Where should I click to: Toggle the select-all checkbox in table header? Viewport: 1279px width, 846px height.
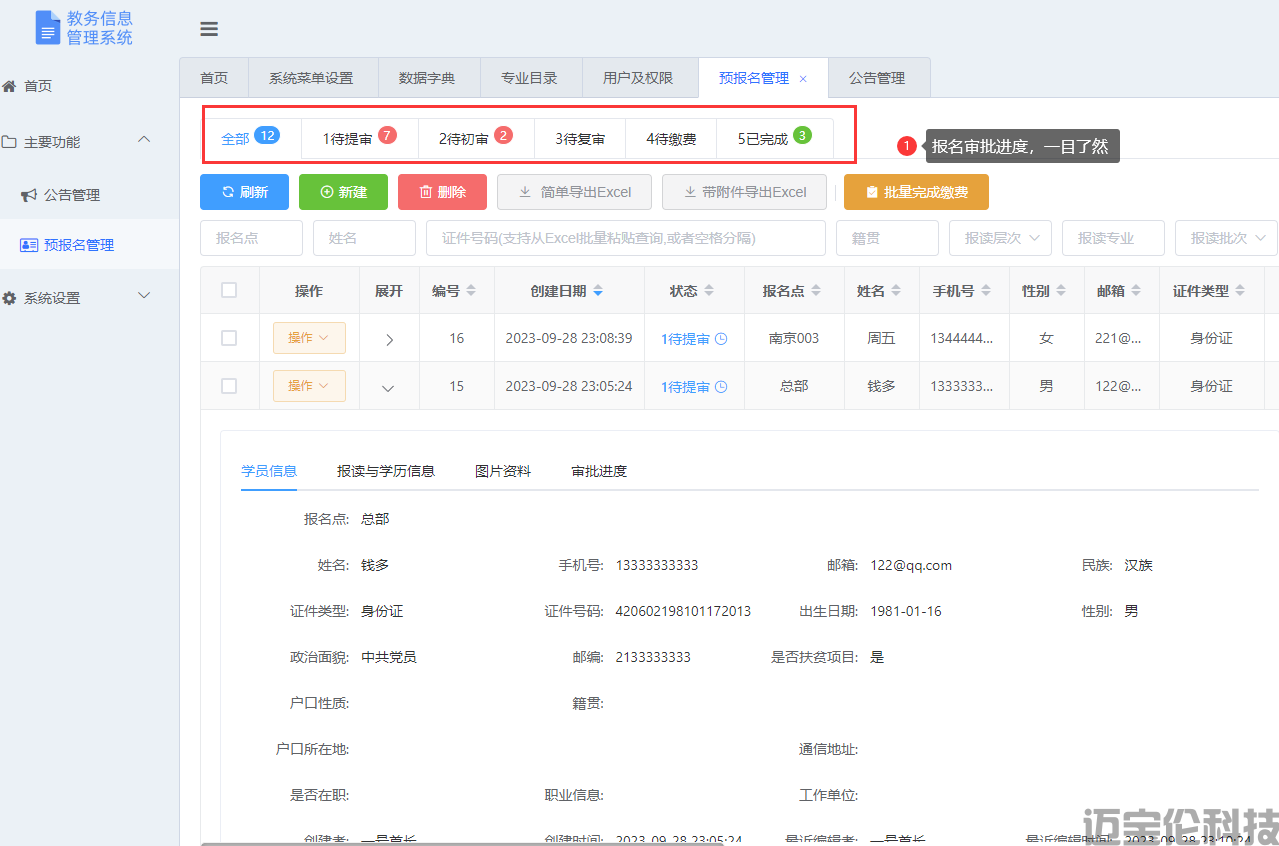point(229,290)
